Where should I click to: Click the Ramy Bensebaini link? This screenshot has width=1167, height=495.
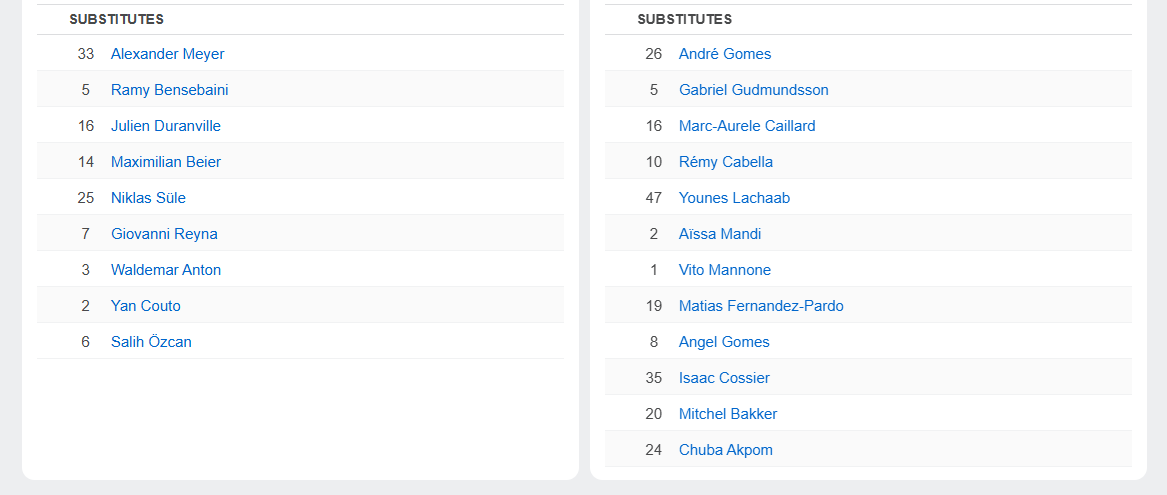[x=169, y=90]
